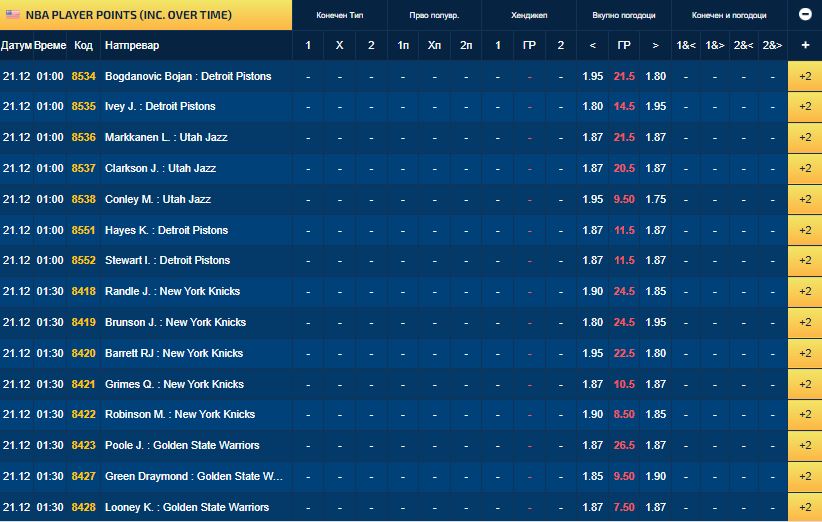The image size is (822, 522).
Task: Pick over odds 1.75 for Conley M.
Action: pos(656,199)
